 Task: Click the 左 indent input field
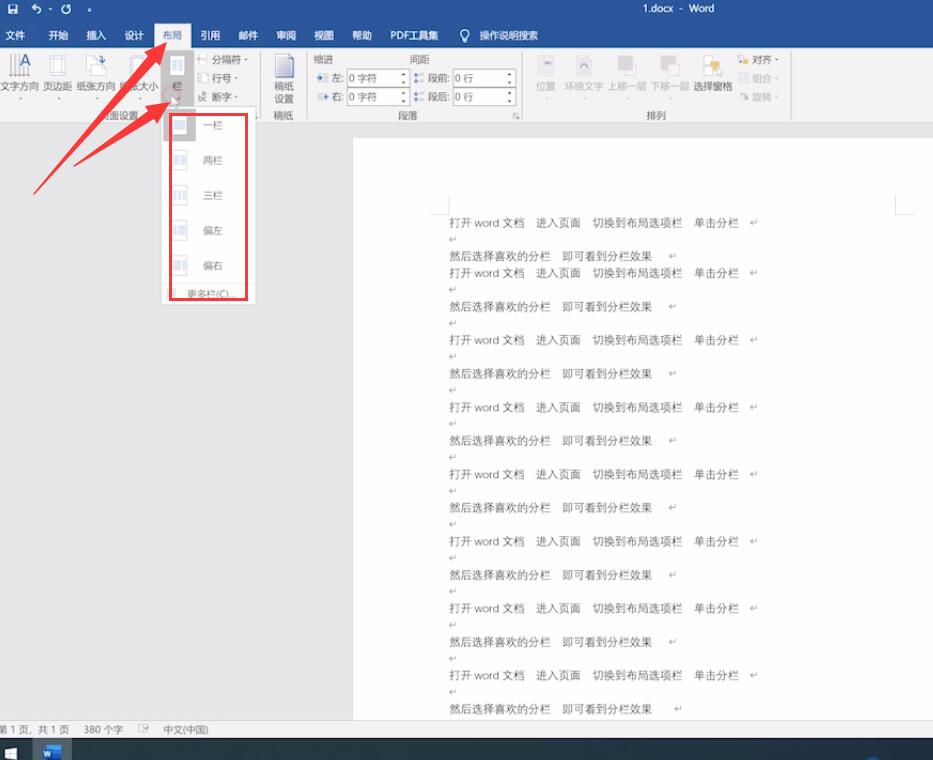[373, 78]
